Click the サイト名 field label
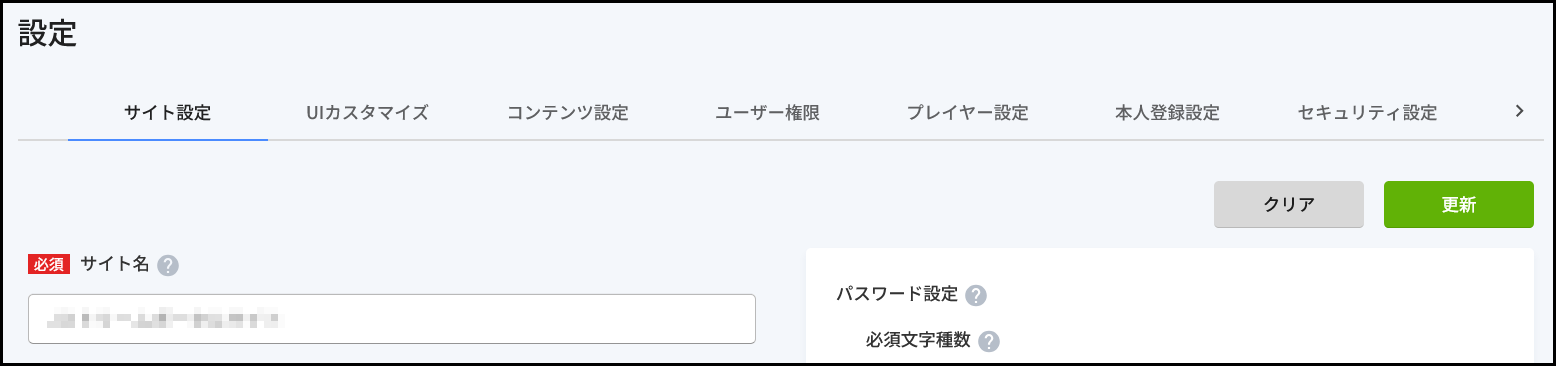The height and width of the screenshot is (366, 1556). (x=115, y=264)
